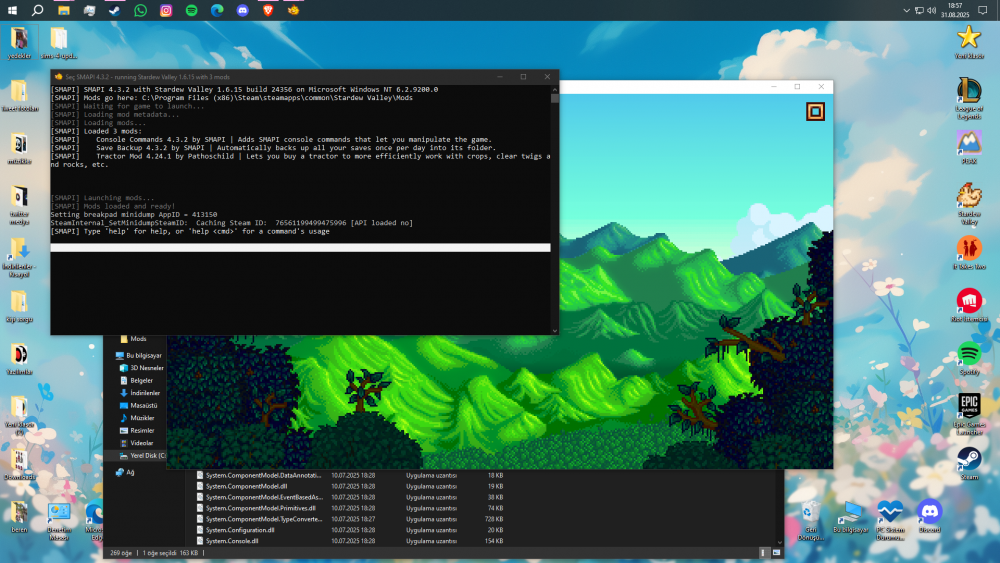Switch Explorer to large icons view
The height and width of the screenshot is (563, 1000).
[776, 553]
